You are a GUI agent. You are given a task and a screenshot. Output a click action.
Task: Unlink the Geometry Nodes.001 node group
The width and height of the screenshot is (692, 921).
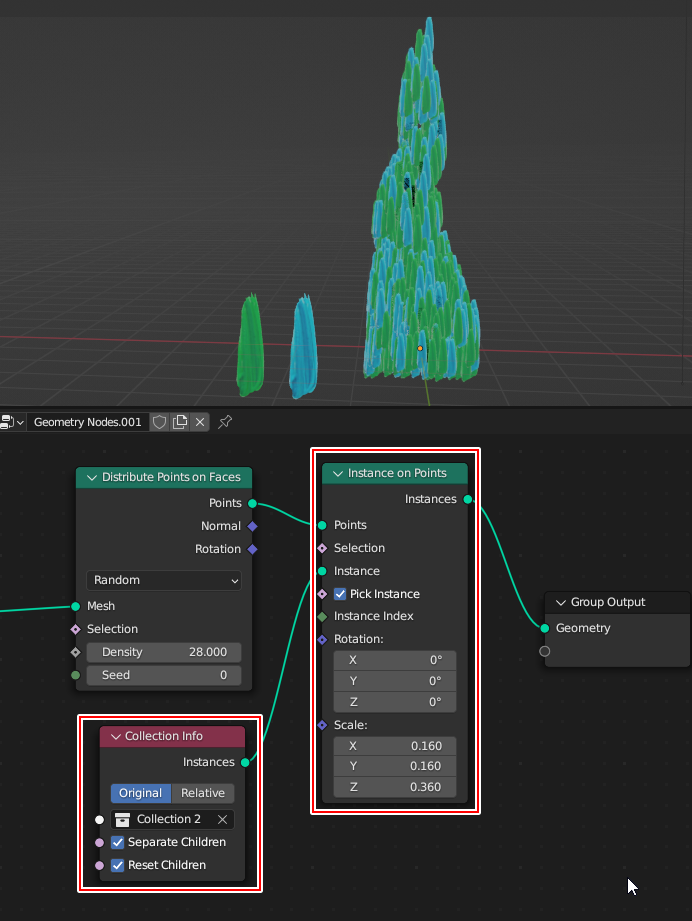[x=200, y=422]
